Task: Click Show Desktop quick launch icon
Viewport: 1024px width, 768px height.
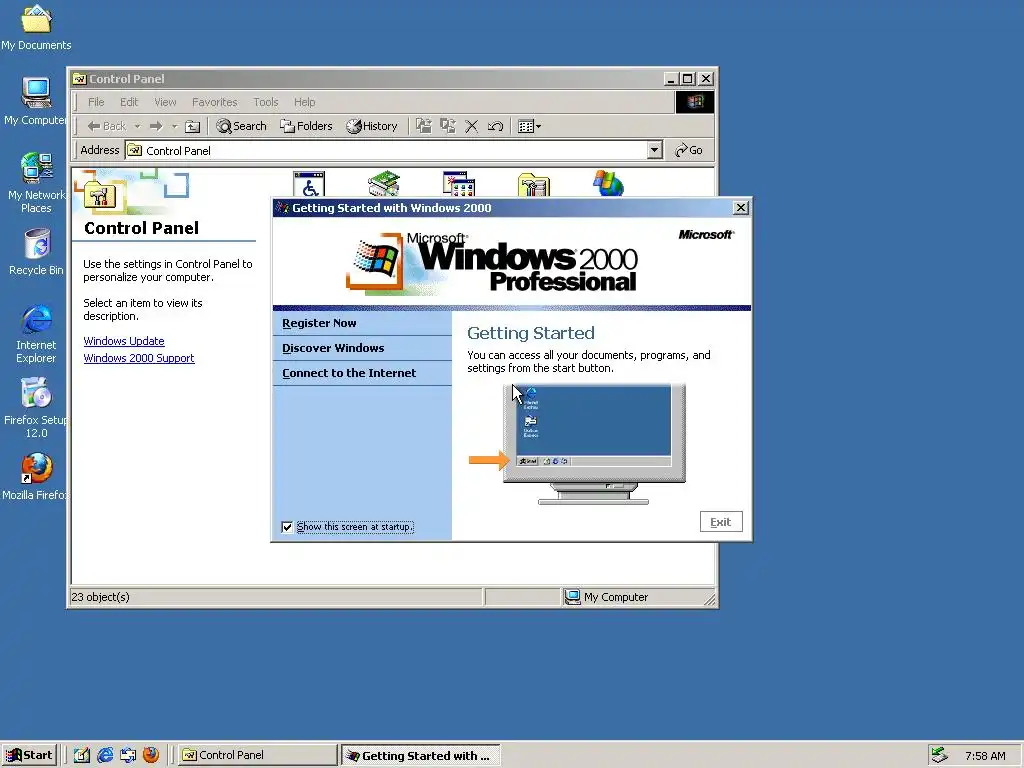Action: 82,755
